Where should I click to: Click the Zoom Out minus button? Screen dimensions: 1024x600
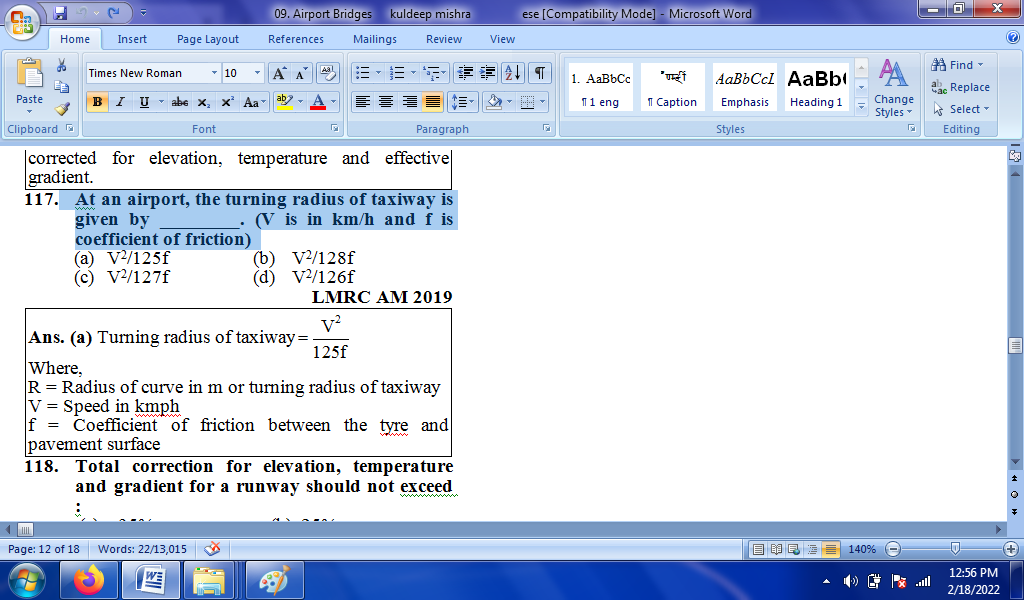(893, 549)
